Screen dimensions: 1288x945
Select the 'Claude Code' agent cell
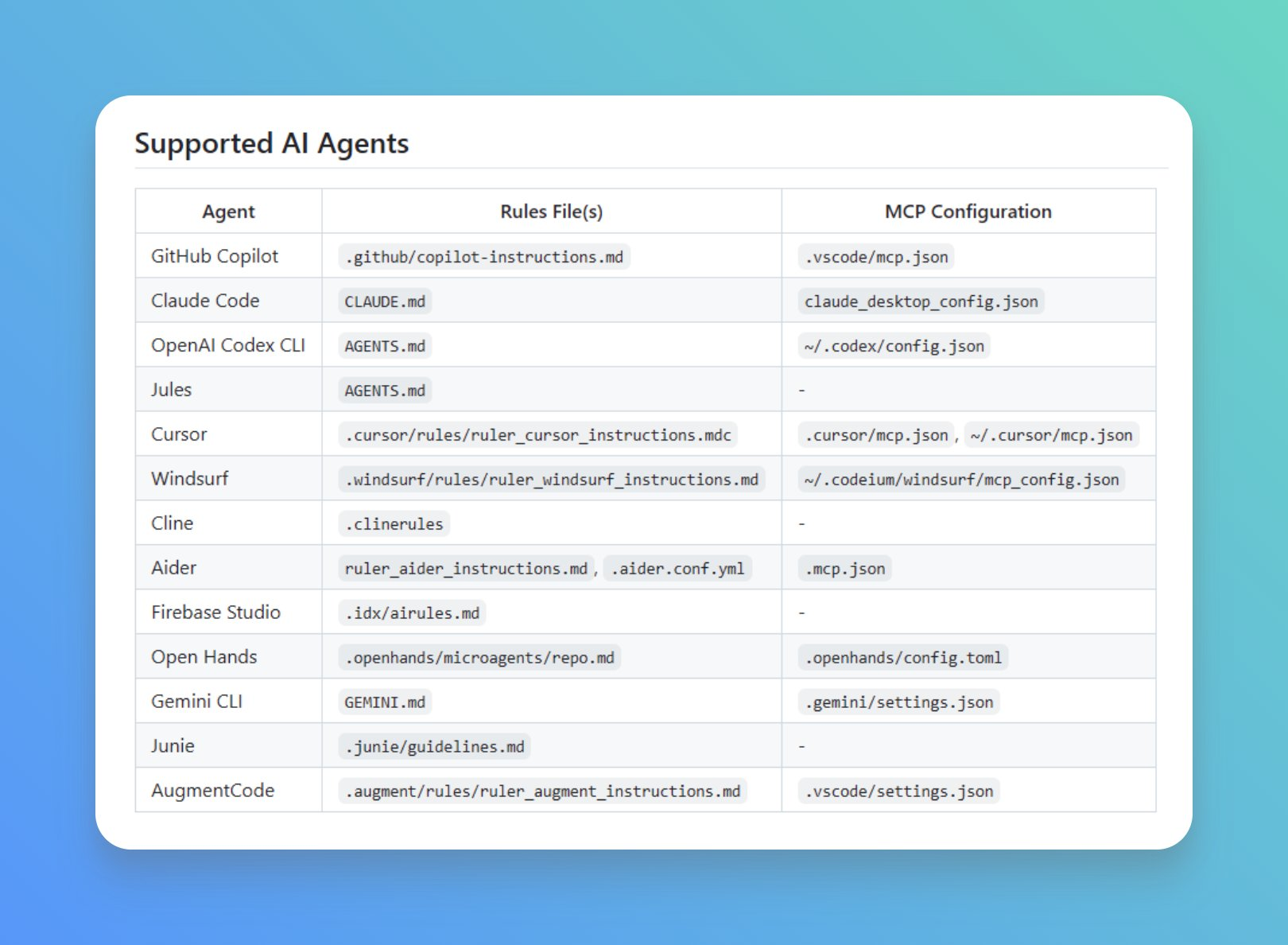point(228,301)
